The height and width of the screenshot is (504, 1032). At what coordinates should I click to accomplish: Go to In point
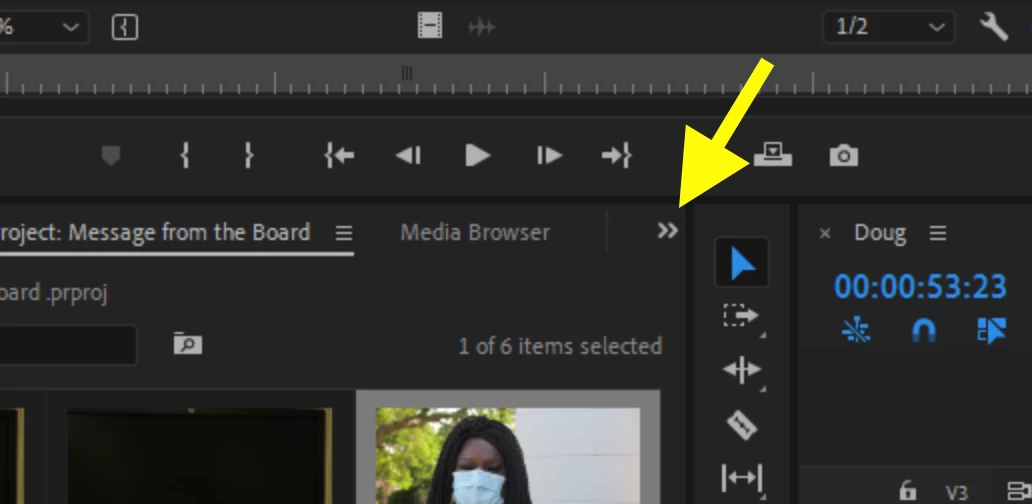point(339,156)
